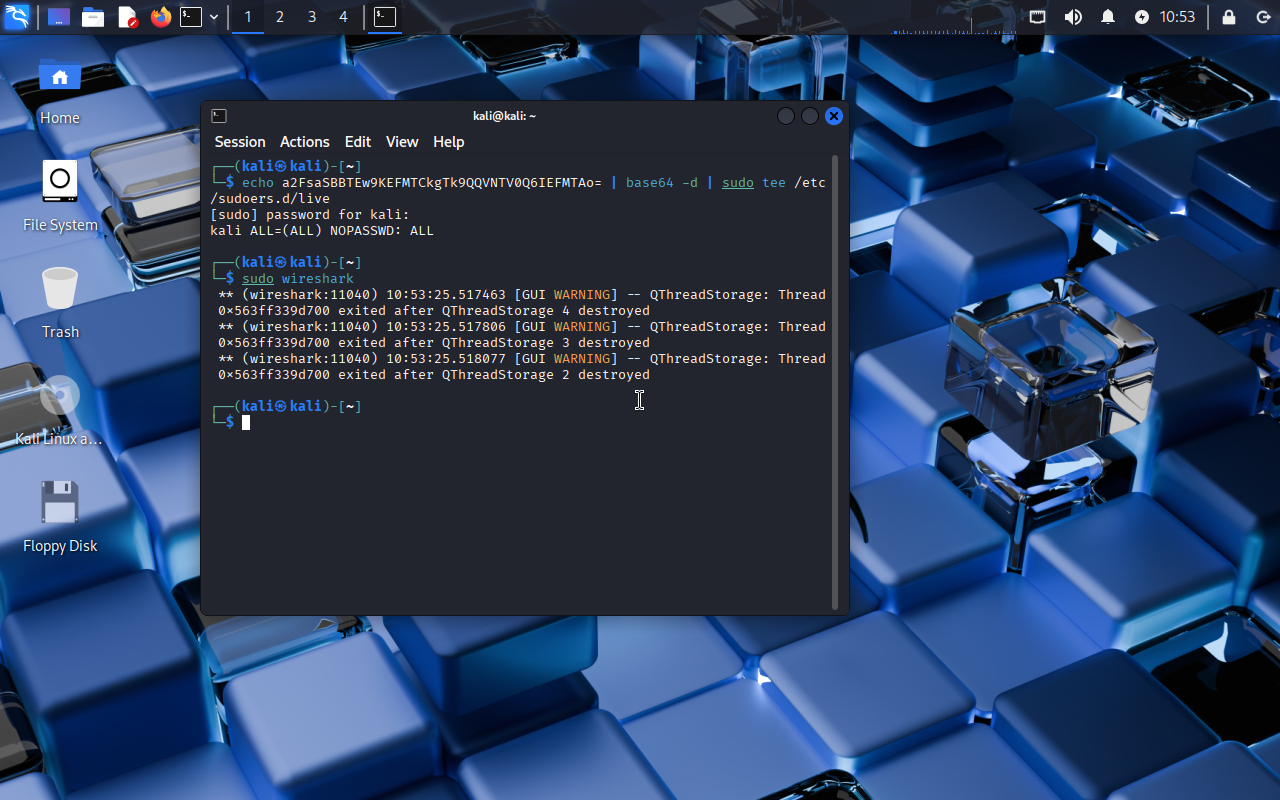The height and width of the screenshot is (800, 1280).
Task: Click the clock showing 10:53
Action: pos(1177,17)
